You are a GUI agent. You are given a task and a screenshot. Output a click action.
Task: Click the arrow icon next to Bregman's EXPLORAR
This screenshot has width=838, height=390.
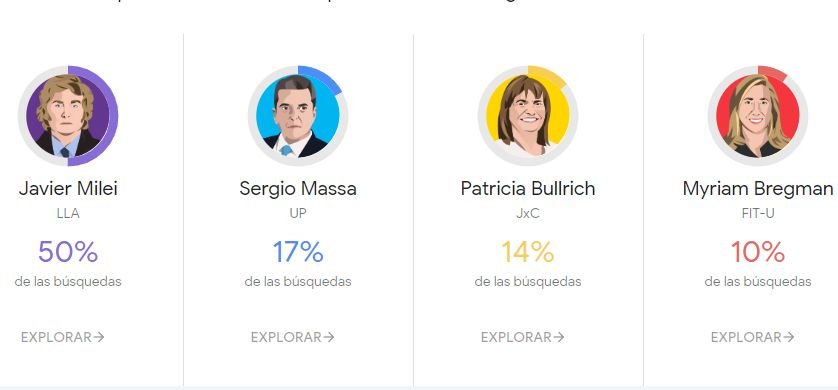pyautogui.click(x=788, y=337)
